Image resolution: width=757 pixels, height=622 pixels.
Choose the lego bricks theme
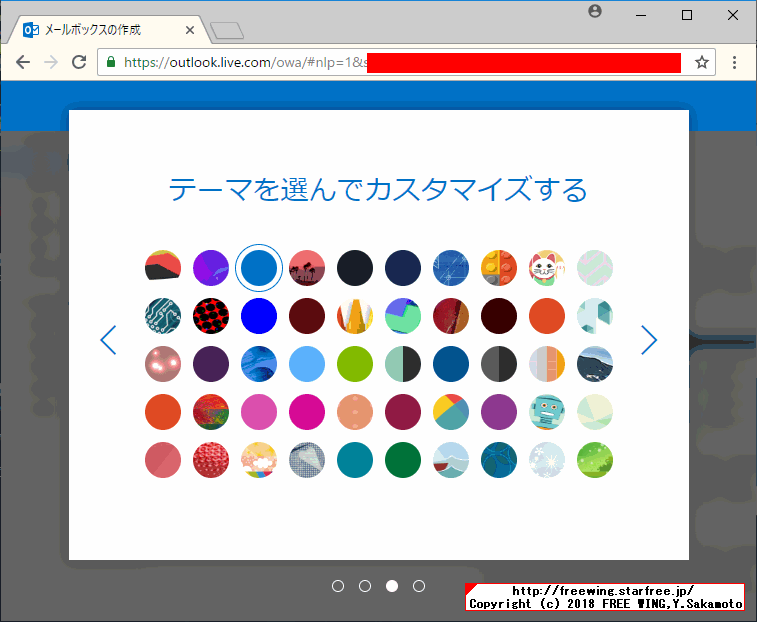(x=499, y=268)
